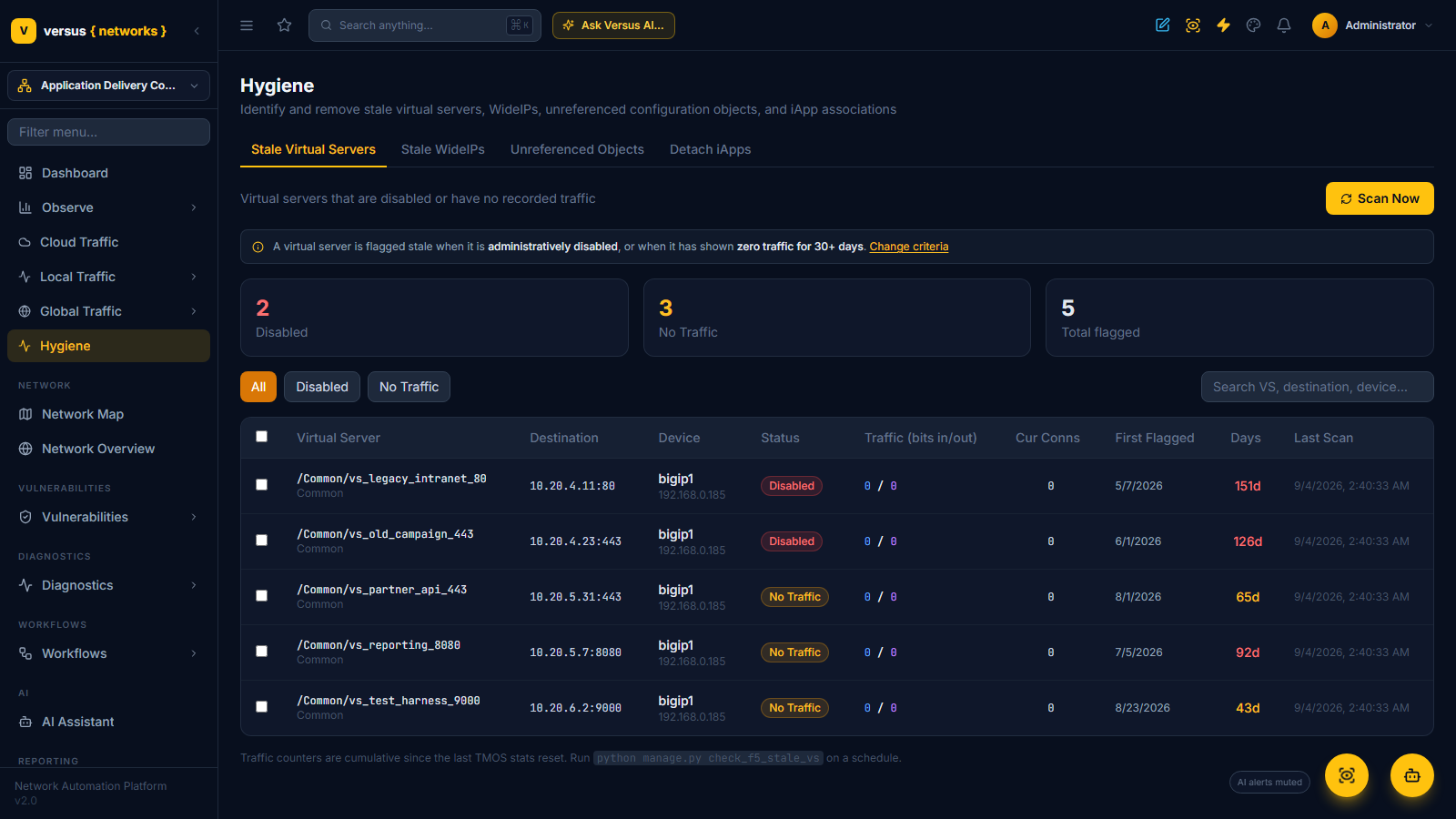Check the vs_old_campaign_443 row checkbox
Image resolution: width=1456 pixels, height=819 pixels.
(262, 541)
